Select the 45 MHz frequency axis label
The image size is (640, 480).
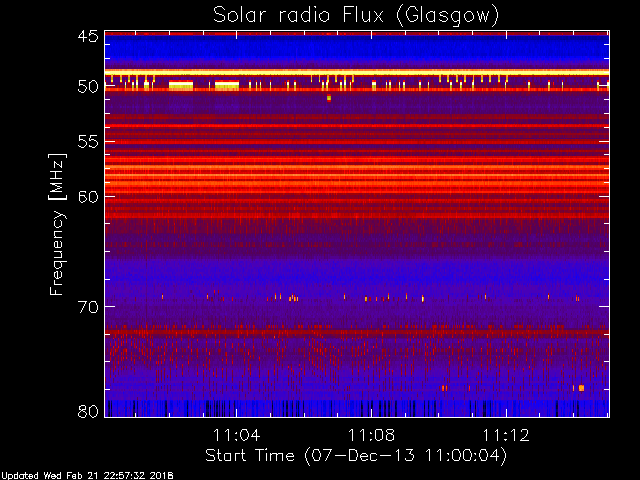[x=88, y=37]
